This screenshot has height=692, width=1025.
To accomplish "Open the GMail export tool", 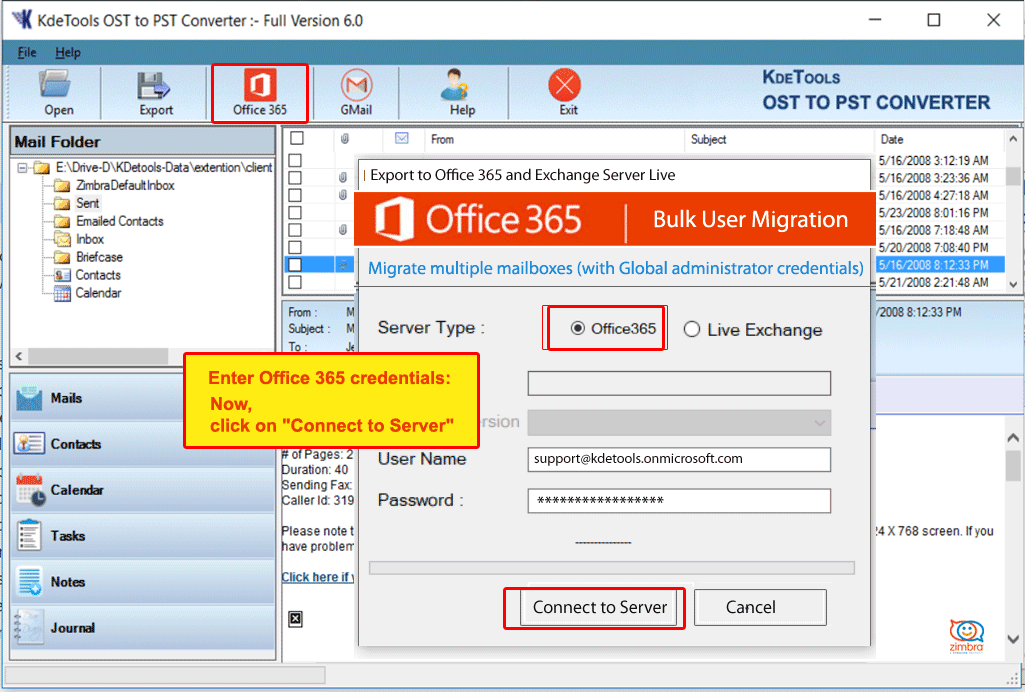I will pos(356,92).
